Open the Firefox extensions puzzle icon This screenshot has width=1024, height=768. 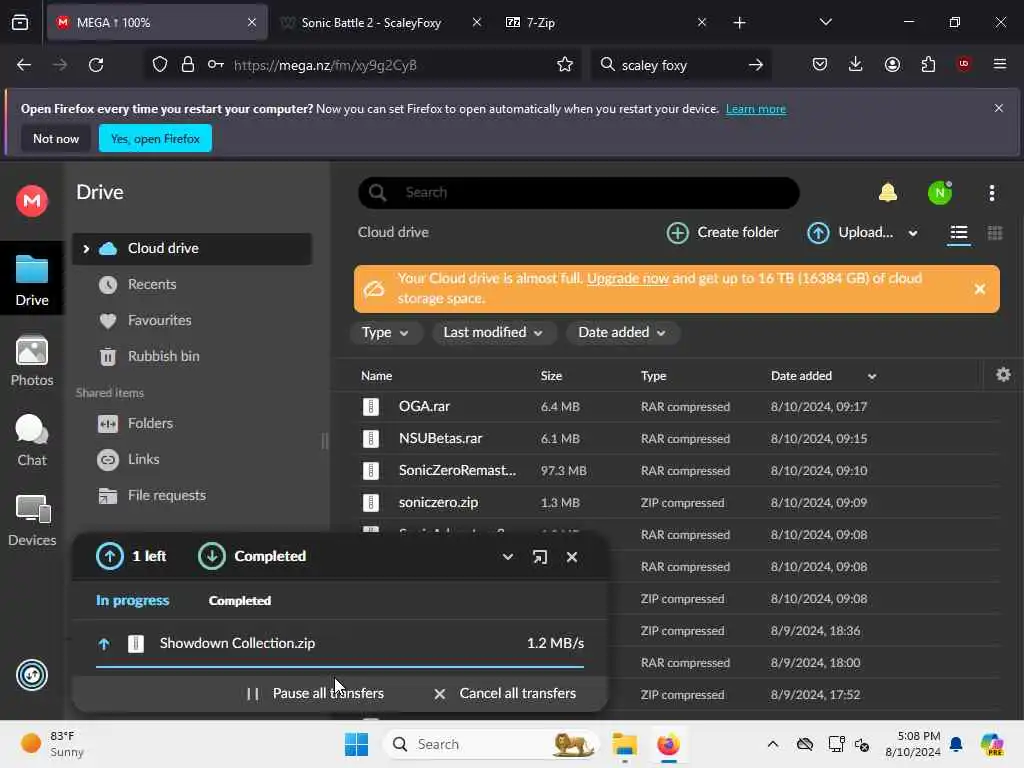[928, 64]
